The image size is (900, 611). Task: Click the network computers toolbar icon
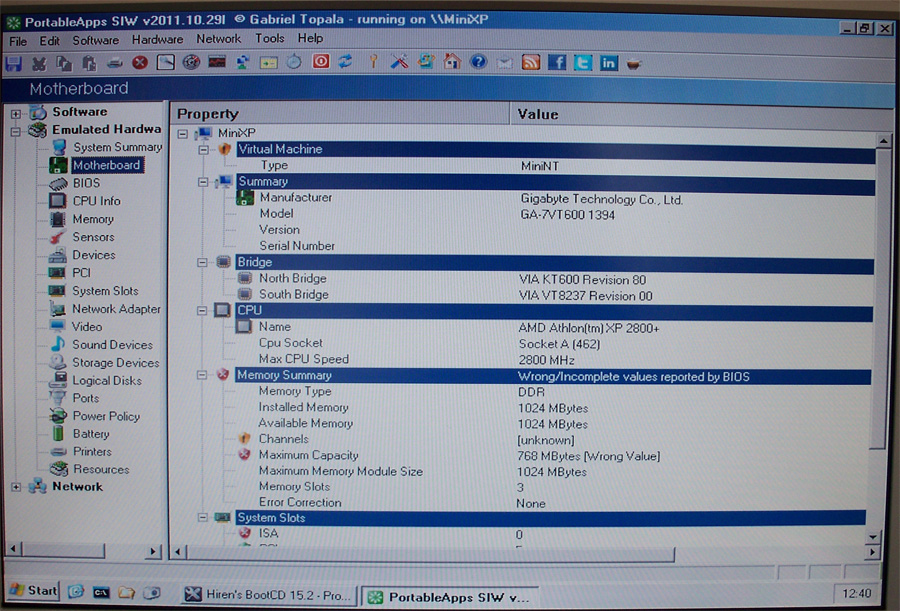pyautogui.click(x=242, y=61)
